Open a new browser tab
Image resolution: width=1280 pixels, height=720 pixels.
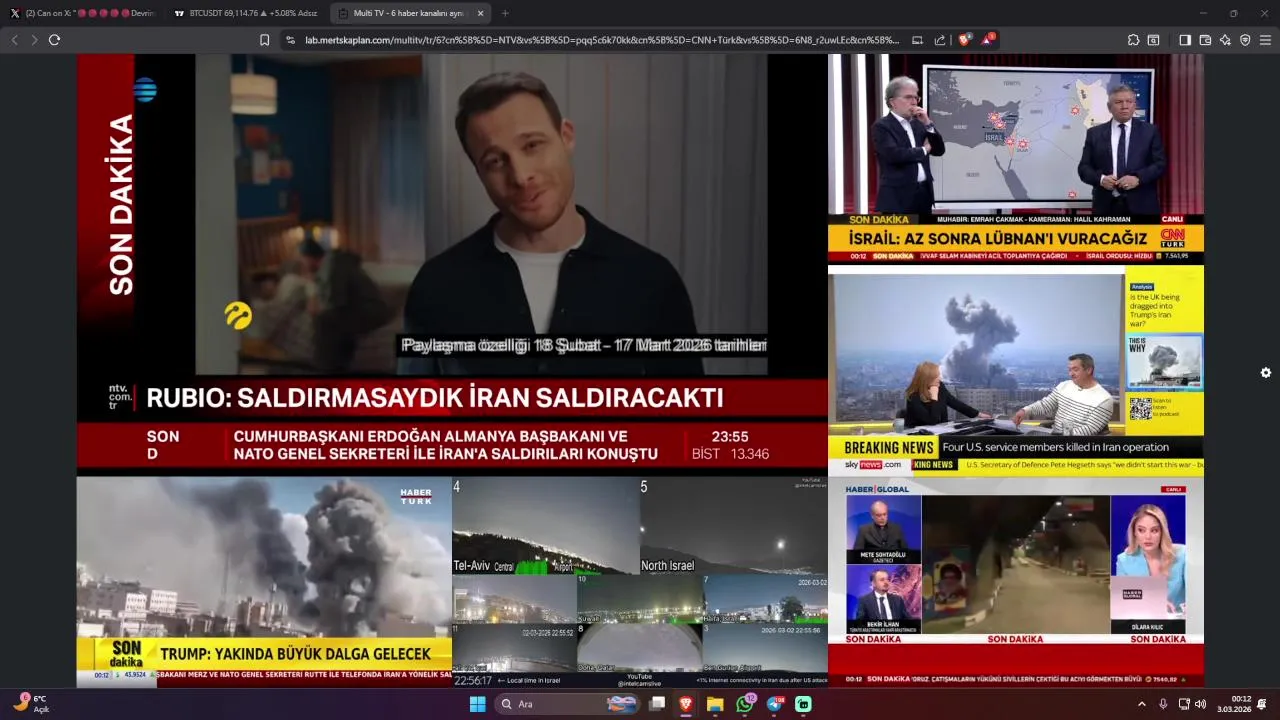505,13
